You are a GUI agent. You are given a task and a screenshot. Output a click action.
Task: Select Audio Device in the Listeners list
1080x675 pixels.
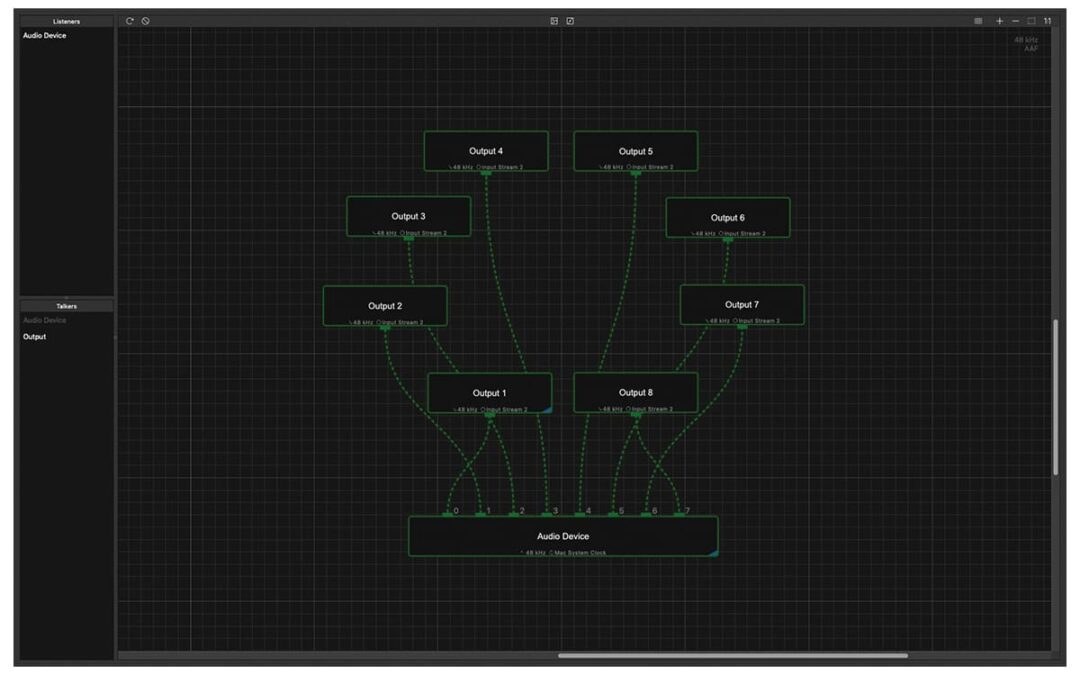coord(45,35)
